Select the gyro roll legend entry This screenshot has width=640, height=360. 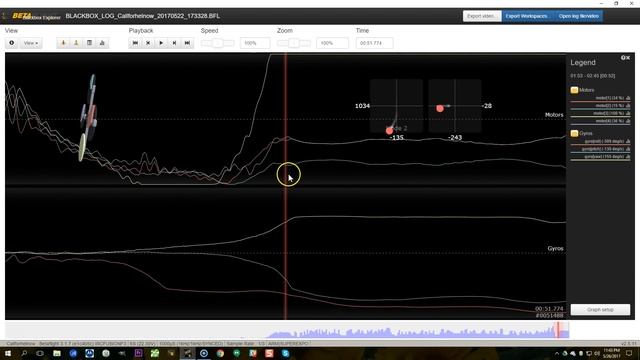(600, 142)
